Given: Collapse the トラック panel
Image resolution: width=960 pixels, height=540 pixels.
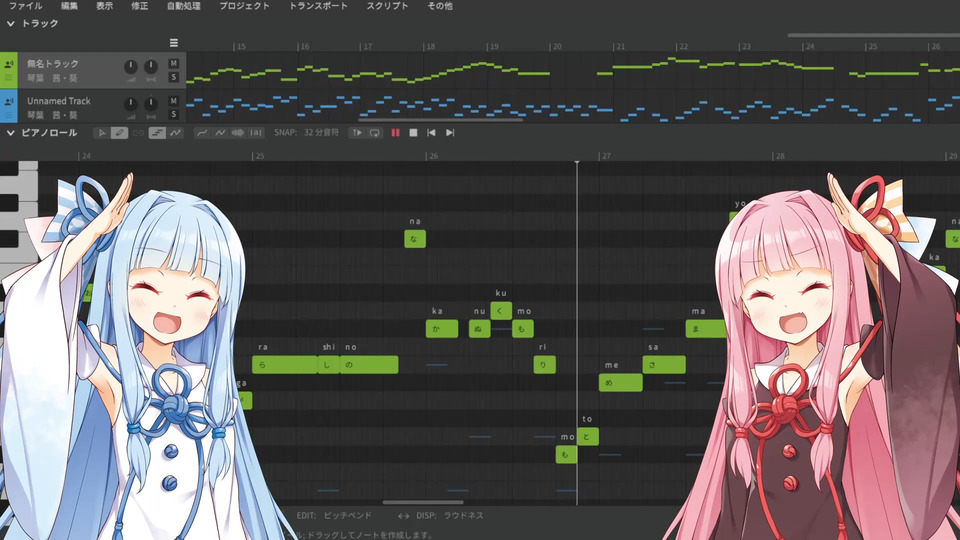Looking at the screenshot, I should [x=10, y=23].
